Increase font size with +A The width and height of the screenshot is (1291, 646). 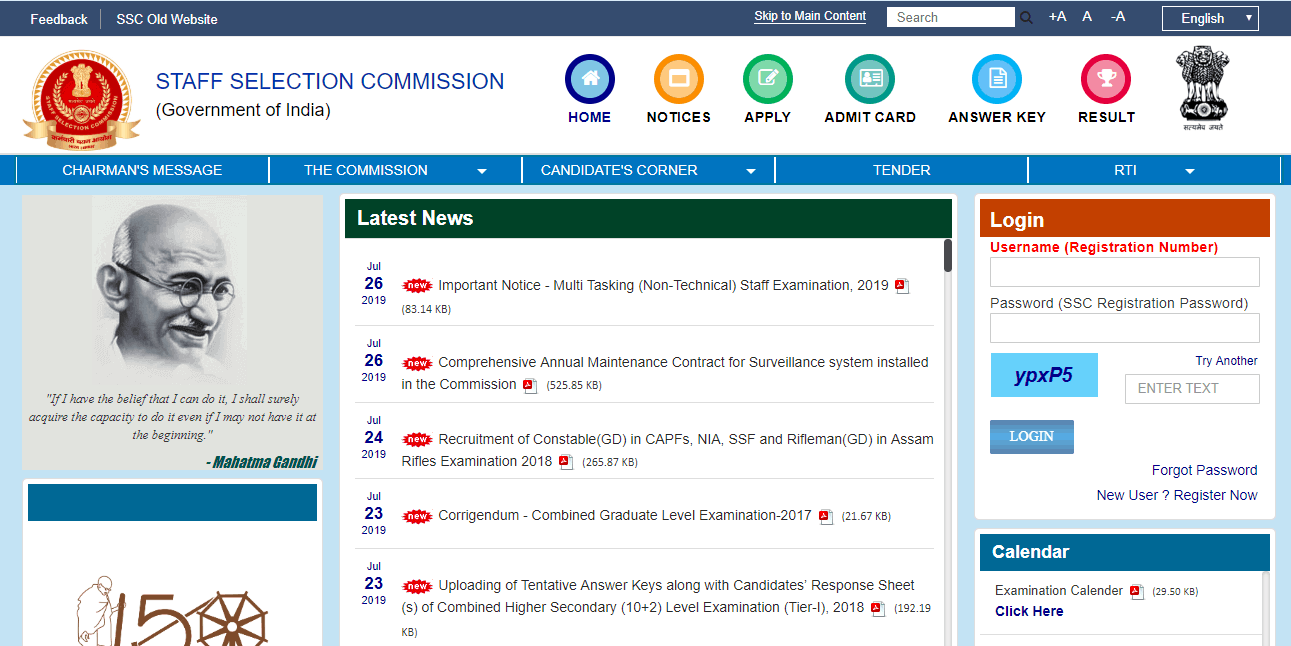1057,17
